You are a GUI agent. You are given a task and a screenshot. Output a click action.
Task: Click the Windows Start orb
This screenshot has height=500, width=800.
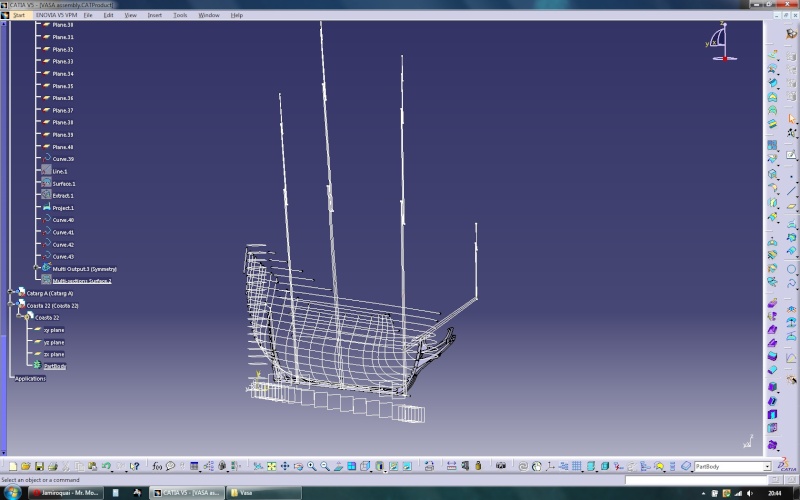pyautogui.click(x=12, y=492)
